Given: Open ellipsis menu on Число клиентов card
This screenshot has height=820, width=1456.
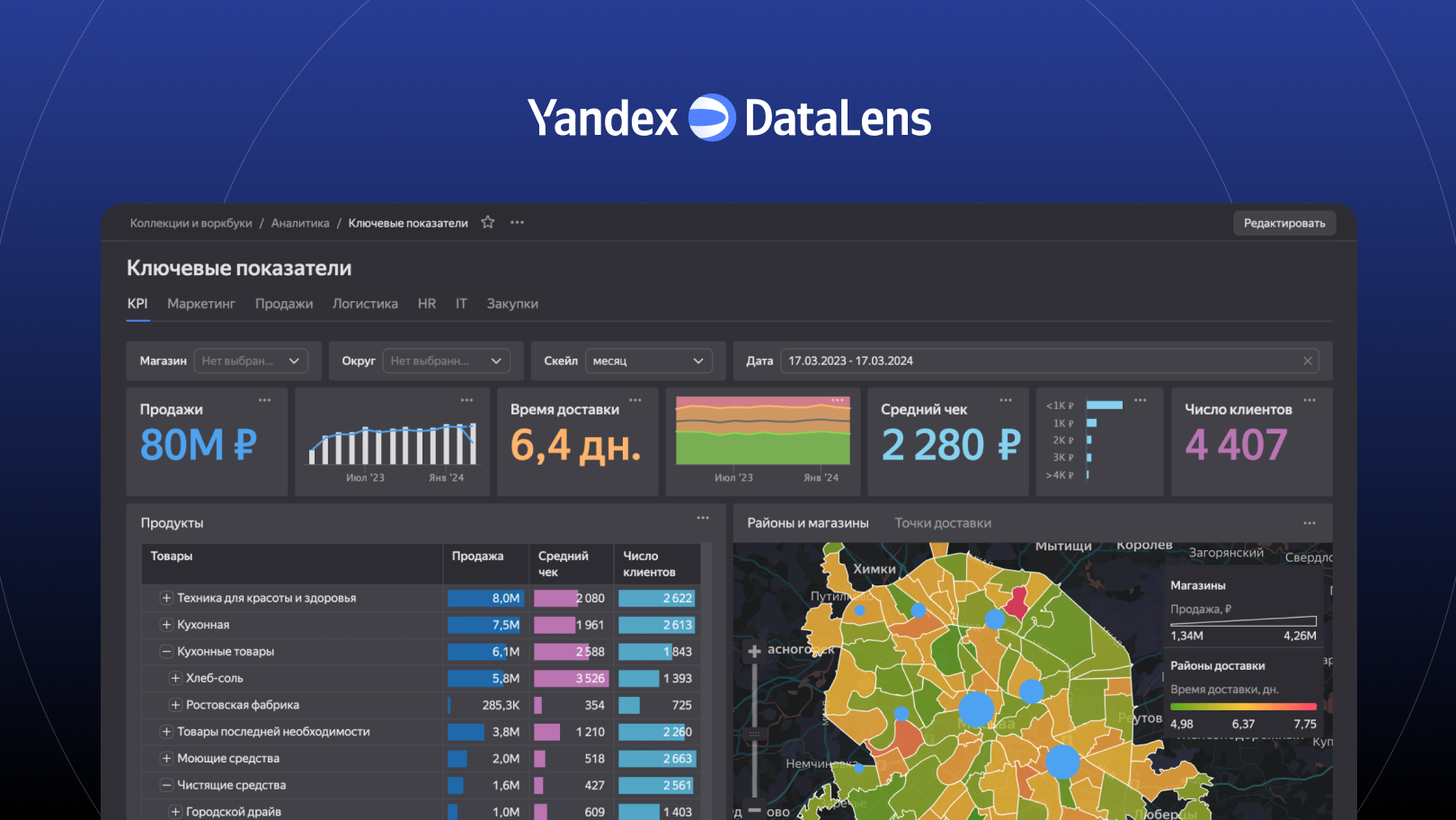Looking at the screenshot, I should coord(1310,398).
